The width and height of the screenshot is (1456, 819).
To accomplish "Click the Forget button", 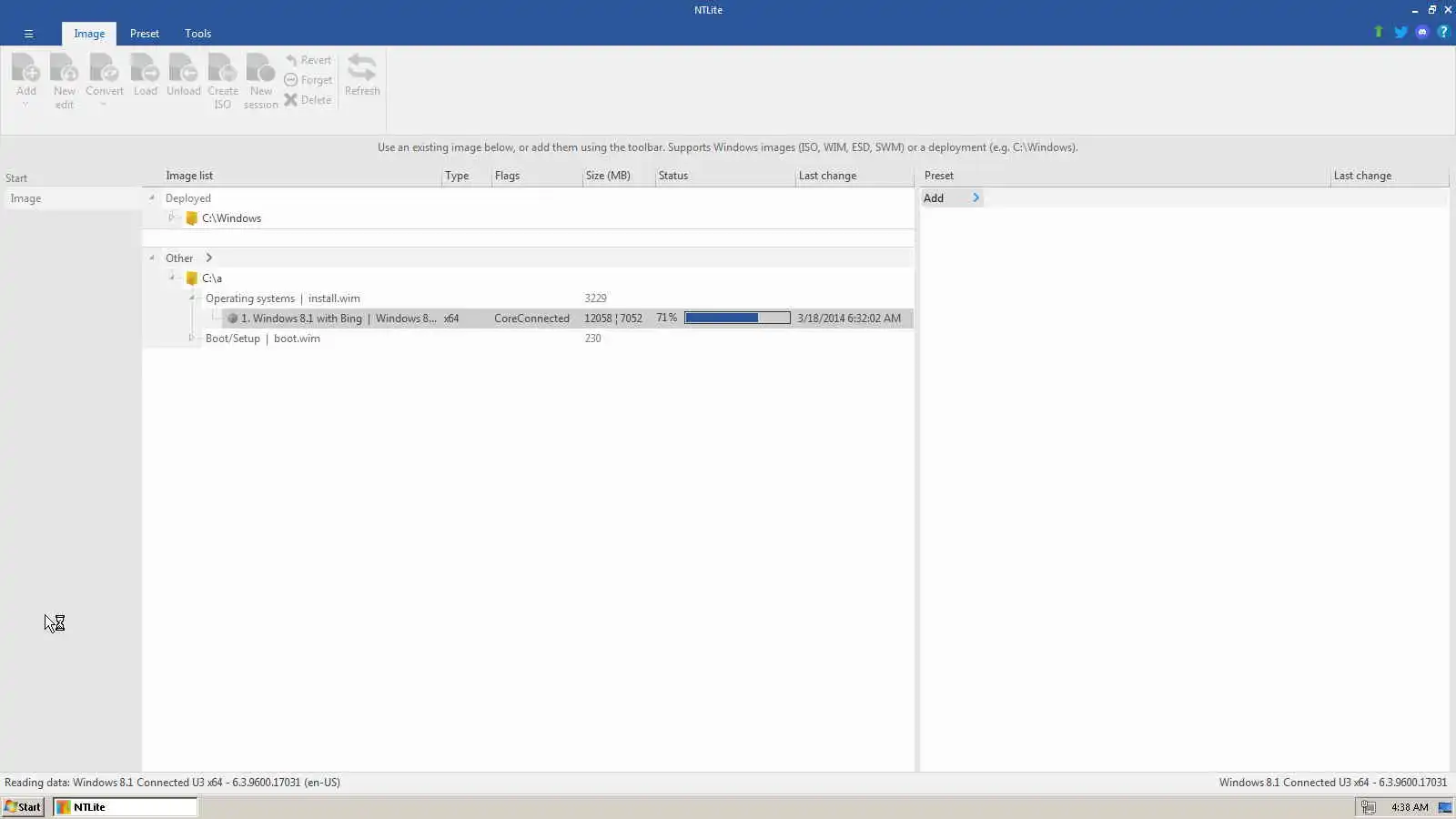I will (x=308, y=80).
